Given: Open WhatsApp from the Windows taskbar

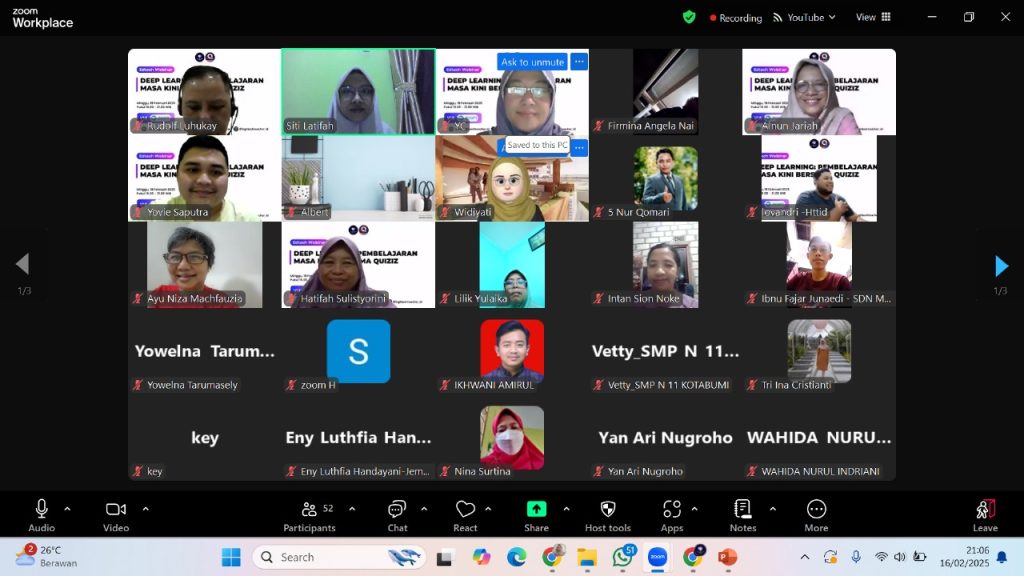Looking at the screenshot, I should (x=622, y=557).
